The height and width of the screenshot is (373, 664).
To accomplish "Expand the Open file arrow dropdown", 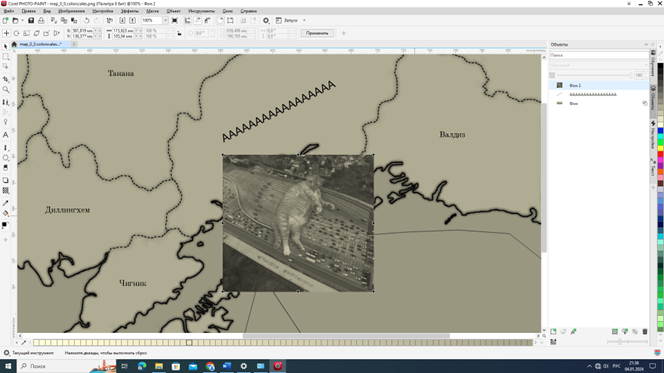I will coord(22,20).
